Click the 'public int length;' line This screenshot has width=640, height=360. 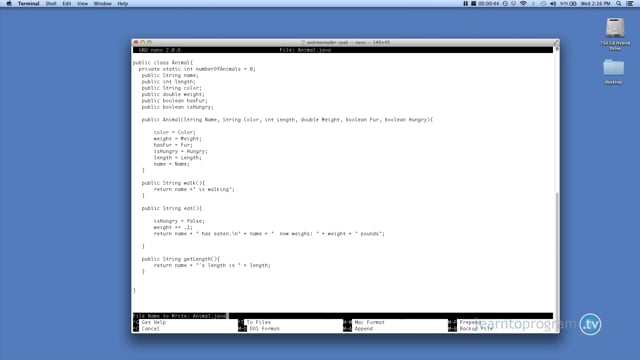pyautogui.click(x=169, y=82)
